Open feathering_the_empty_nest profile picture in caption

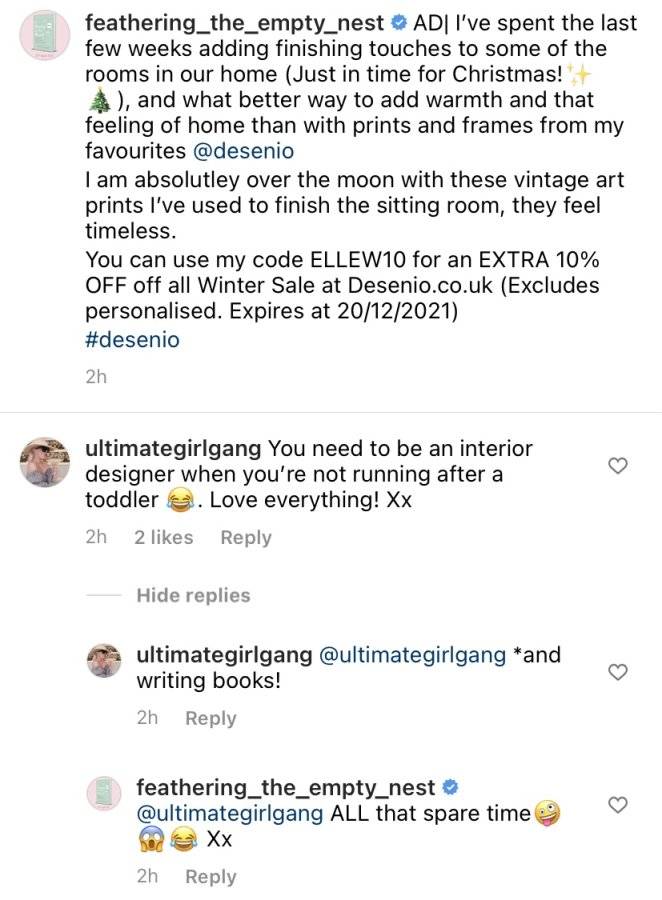(45, 35)
